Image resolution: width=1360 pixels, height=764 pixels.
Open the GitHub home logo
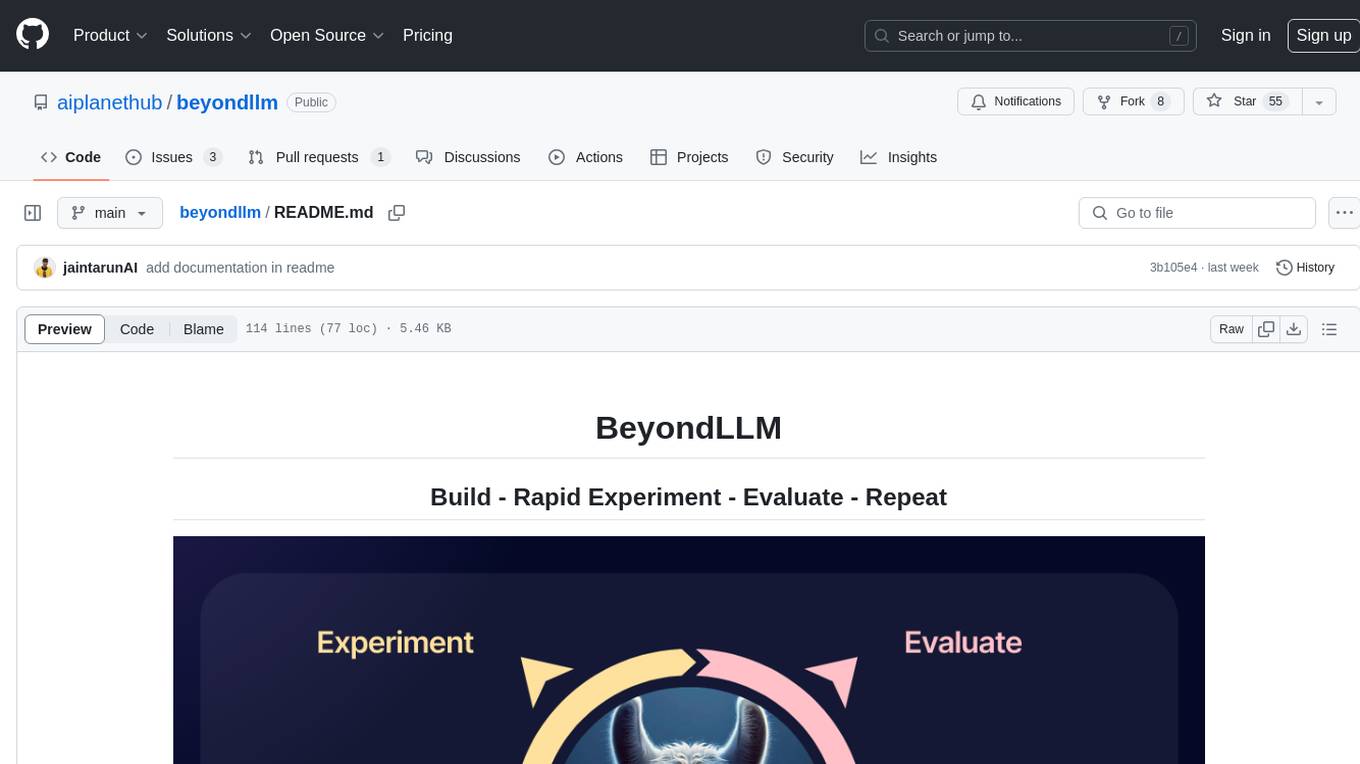click(32, 35)
